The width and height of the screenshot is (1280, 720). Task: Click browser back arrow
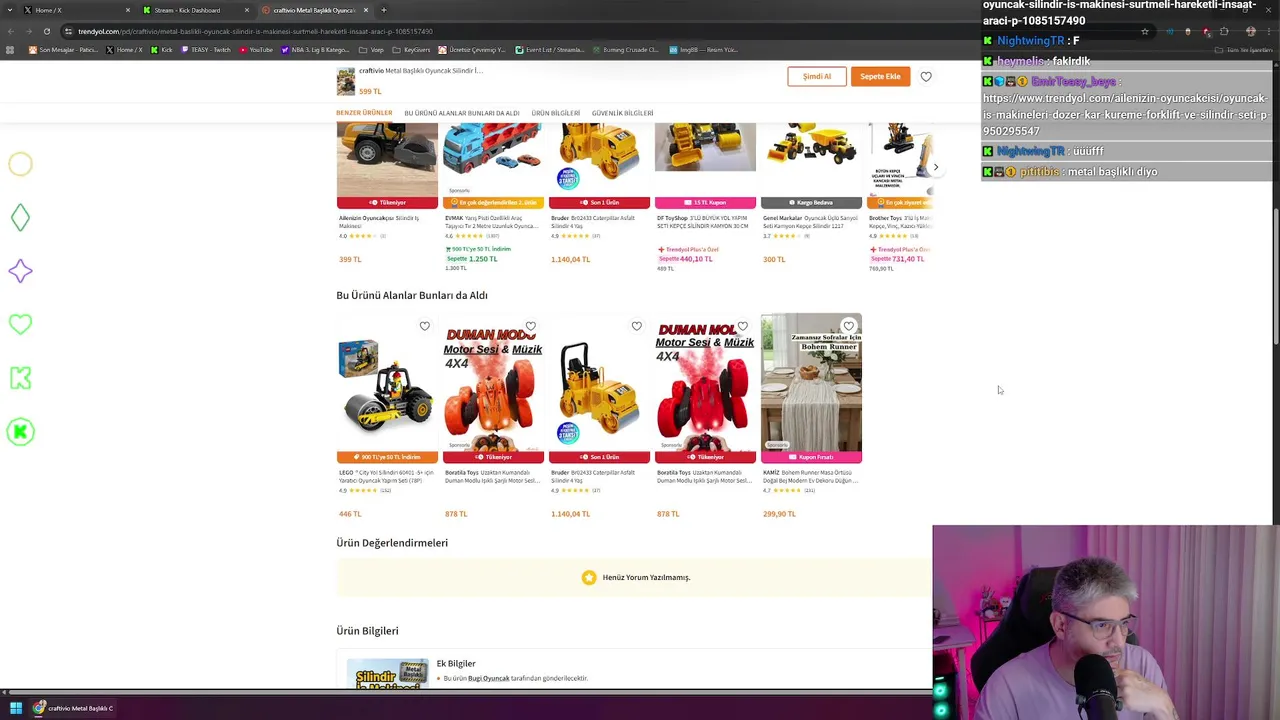pos(10,31)
